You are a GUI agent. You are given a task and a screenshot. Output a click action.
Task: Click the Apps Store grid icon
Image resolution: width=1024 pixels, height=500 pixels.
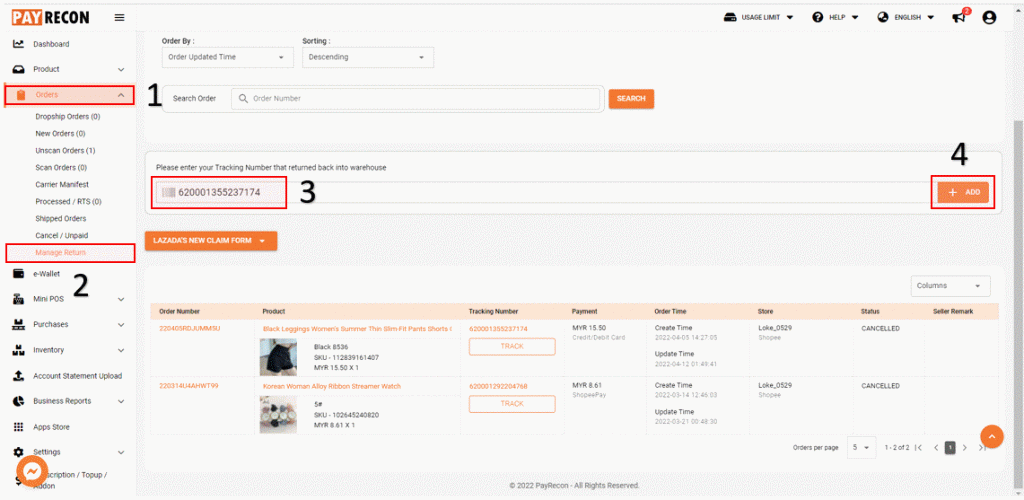tap(19, 427)
